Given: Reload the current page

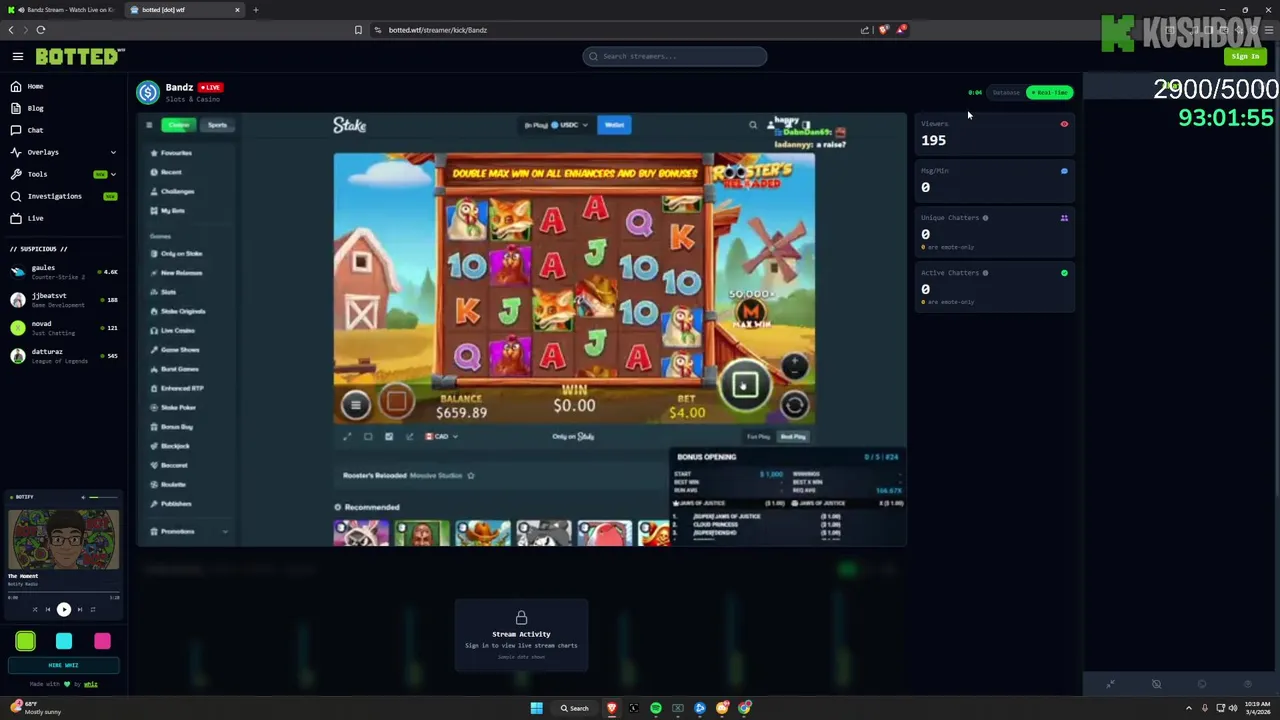Looking at the screenshot, I should pyautogui.click(x=41, y=30).
